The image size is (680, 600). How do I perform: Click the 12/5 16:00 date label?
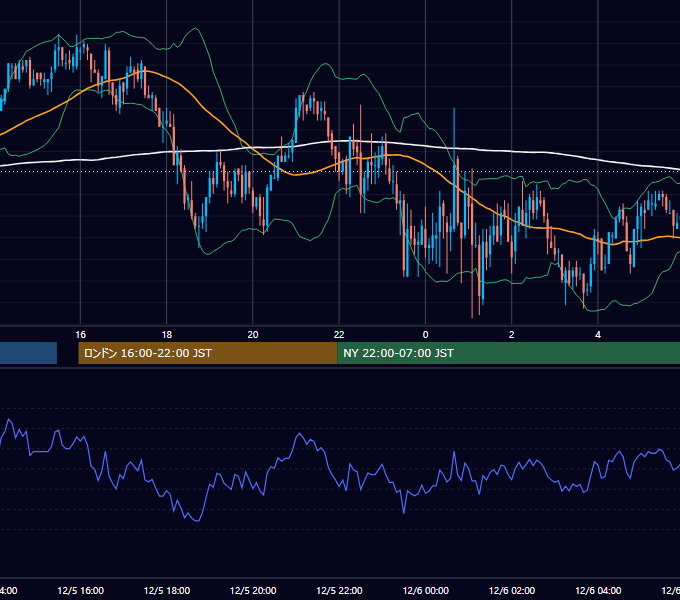81,591
